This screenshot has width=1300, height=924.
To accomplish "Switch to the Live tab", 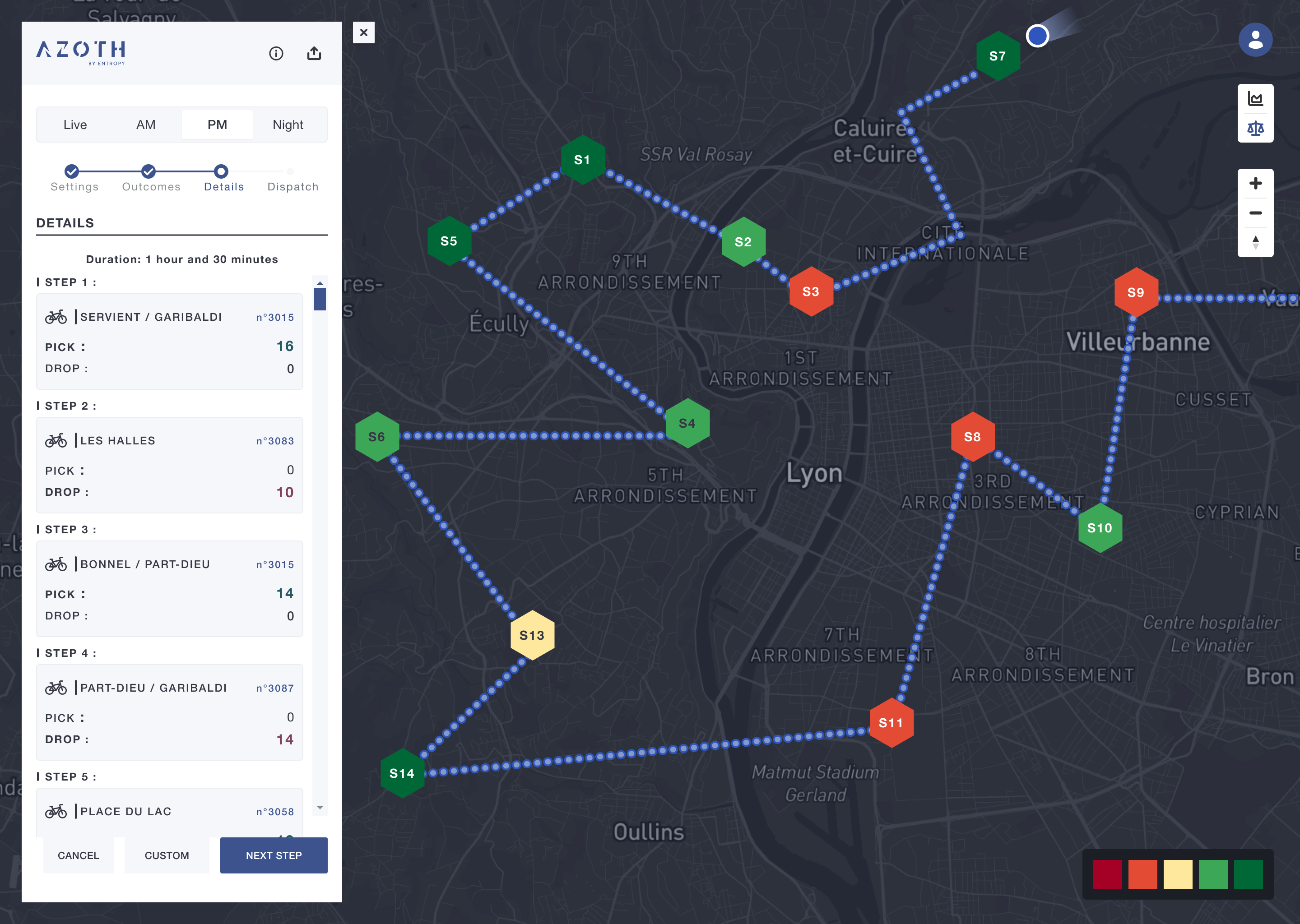I will click(75, 125).
